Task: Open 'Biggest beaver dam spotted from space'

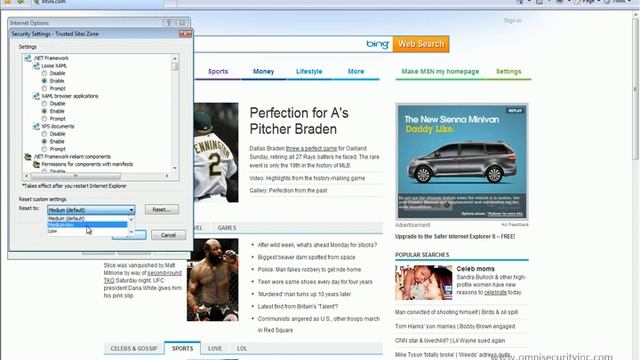Action: click(307, 257)
